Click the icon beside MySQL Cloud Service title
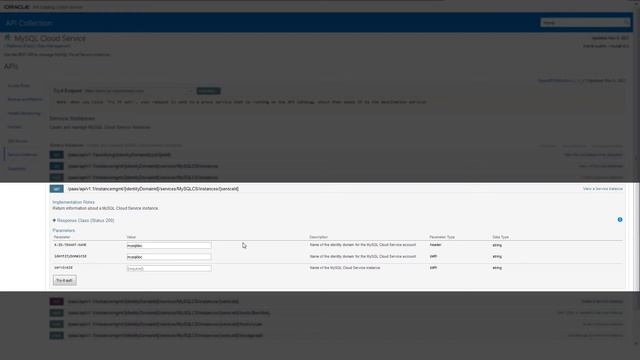 point(7,38)
